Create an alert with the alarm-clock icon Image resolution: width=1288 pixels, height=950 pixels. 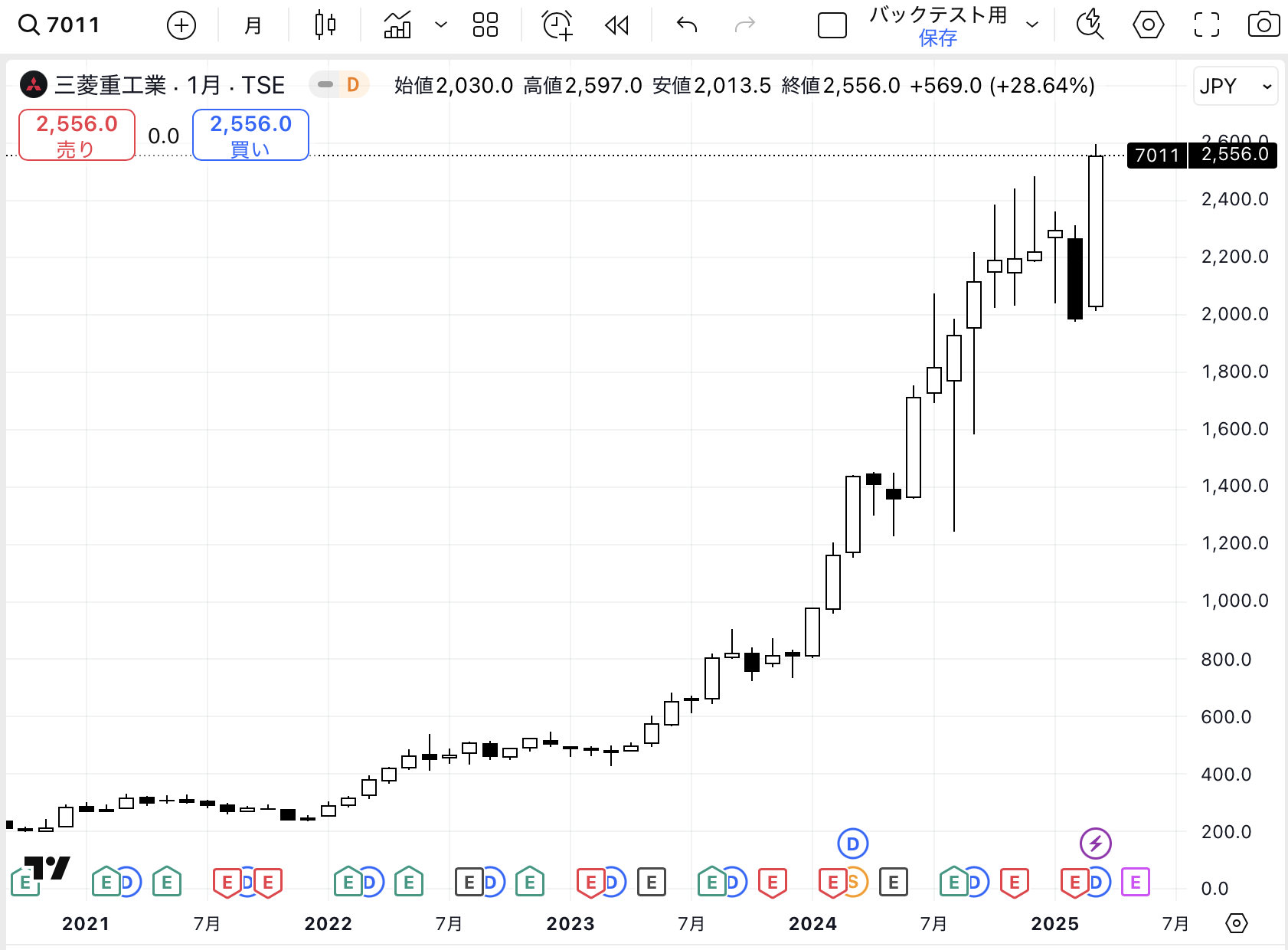click(x=557, y=25)
